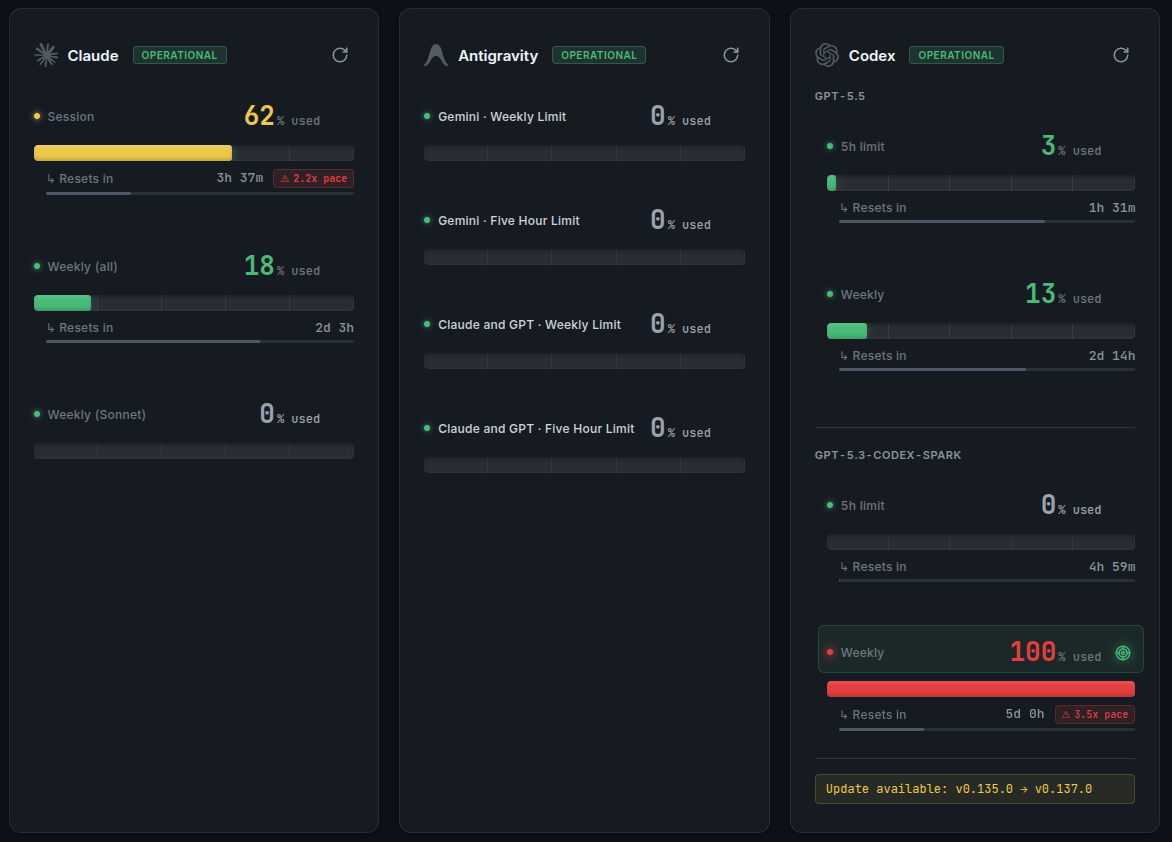Click the green target icon beside Weekly 100%
The image size is (1172, 842).
pos(1123,653)
